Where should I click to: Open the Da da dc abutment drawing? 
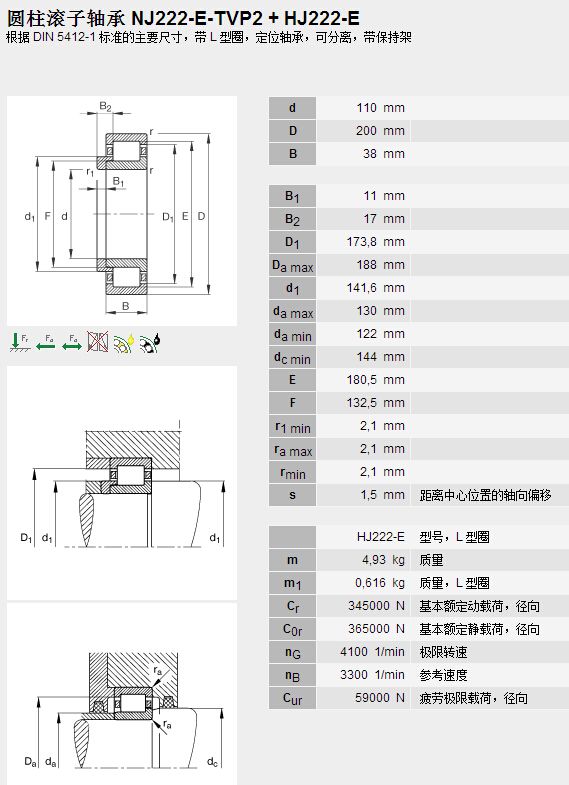pyautogui.click(x=122, y=694)
